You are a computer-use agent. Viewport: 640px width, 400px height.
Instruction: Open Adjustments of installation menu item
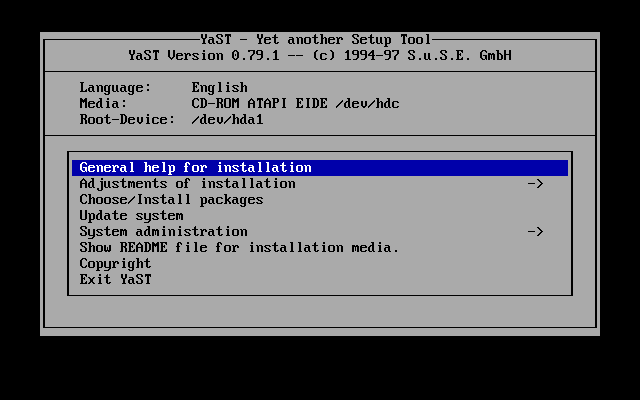coord(187,184)
